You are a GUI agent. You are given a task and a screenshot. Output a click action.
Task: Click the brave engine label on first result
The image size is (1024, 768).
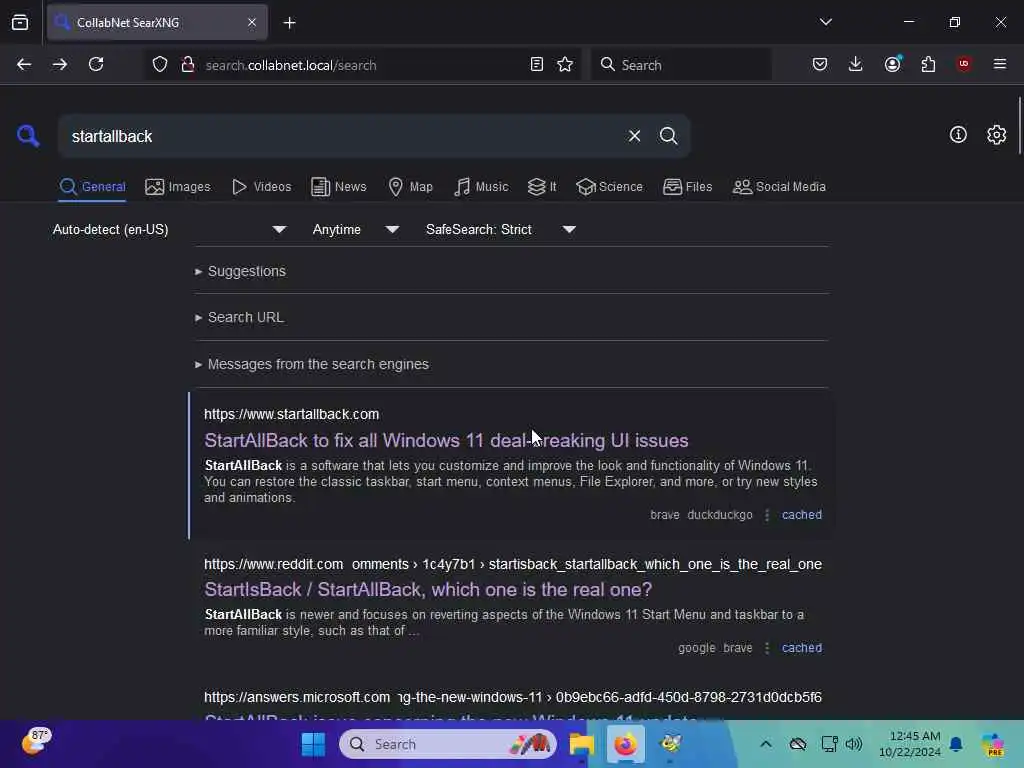coord(664,515)
